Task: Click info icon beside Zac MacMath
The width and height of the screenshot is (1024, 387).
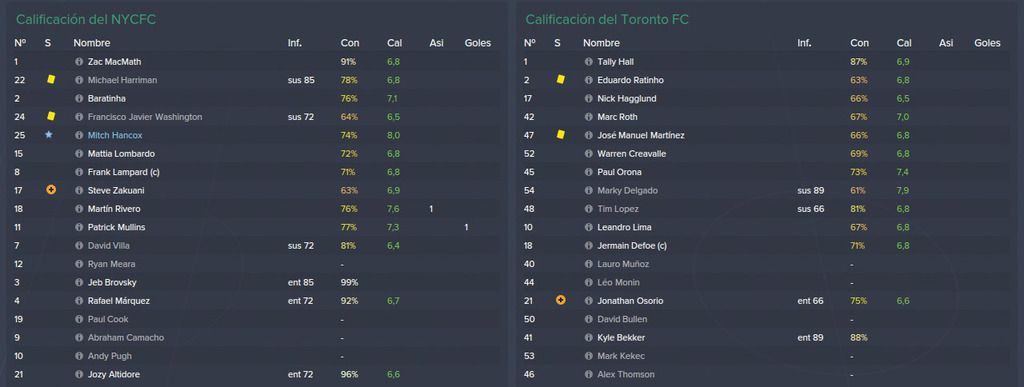Action: (79, 62)
